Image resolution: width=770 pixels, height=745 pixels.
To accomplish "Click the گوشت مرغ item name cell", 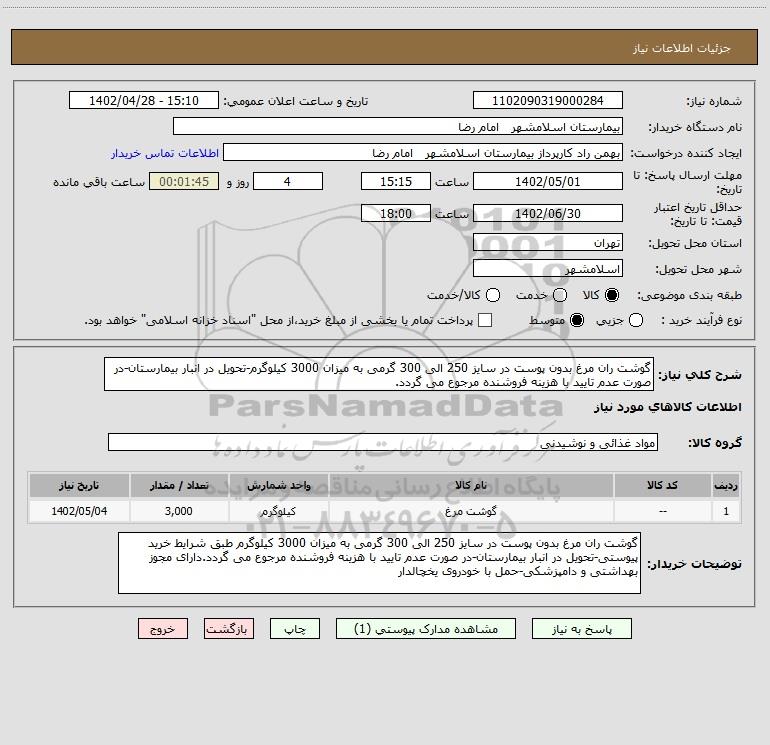I will click(x=471, y=511).
